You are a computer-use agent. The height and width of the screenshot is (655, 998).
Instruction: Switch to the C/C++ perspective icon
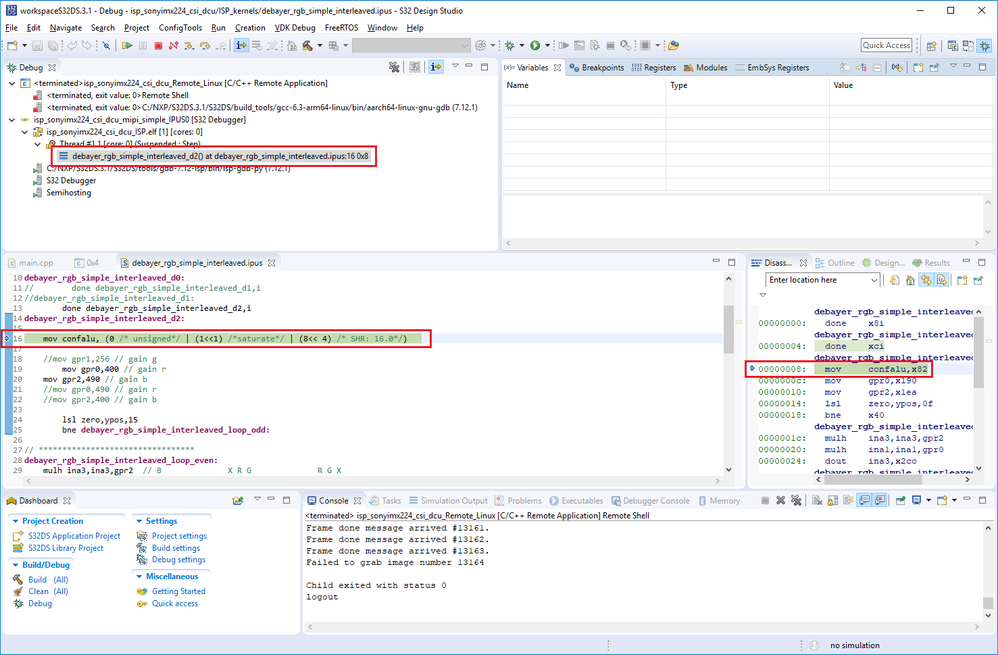[x=953, y=46]
